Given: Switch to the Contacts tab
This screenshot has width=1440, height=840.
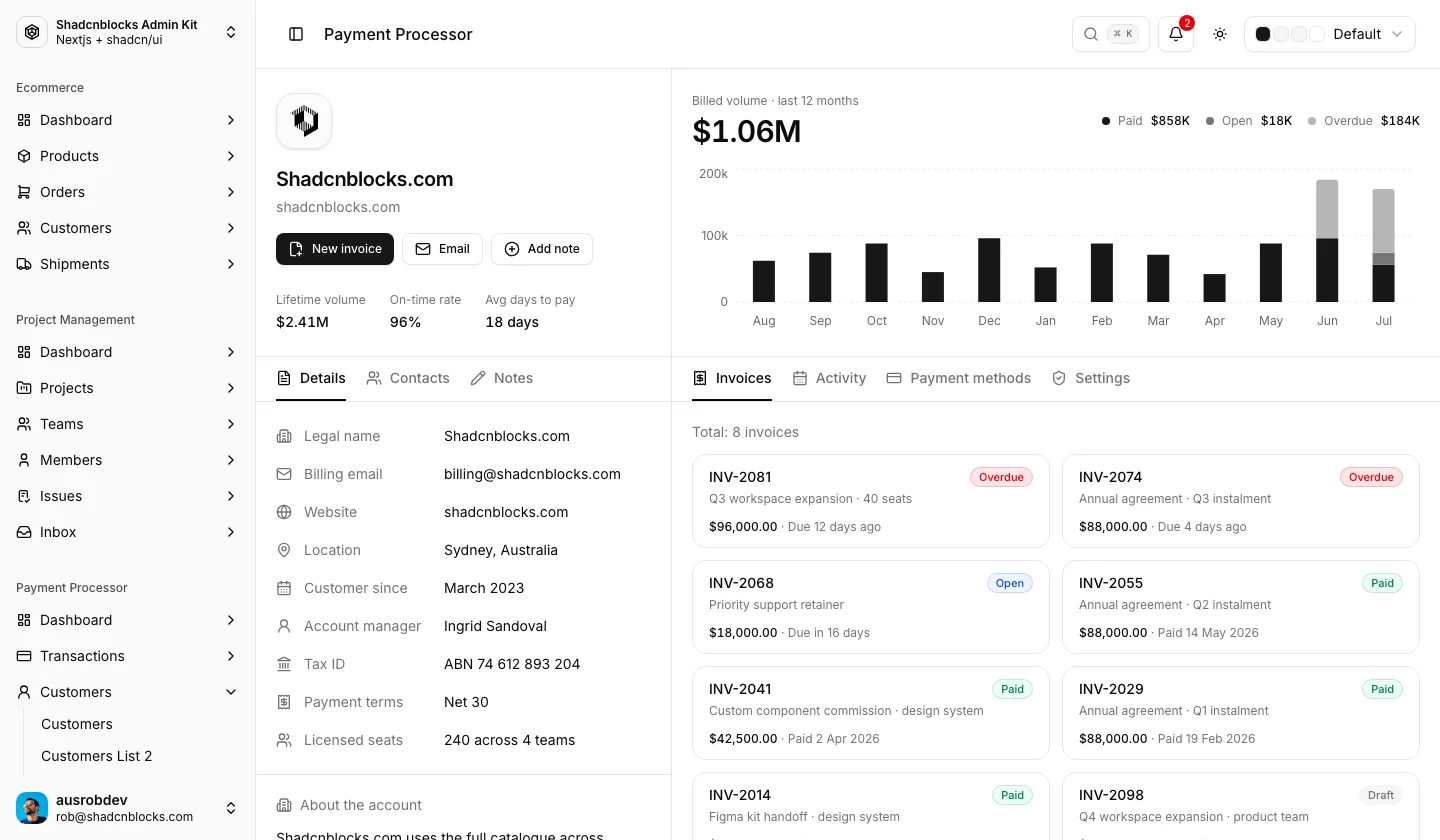Looking at the screenshot, I should click(x=408, y=378).
